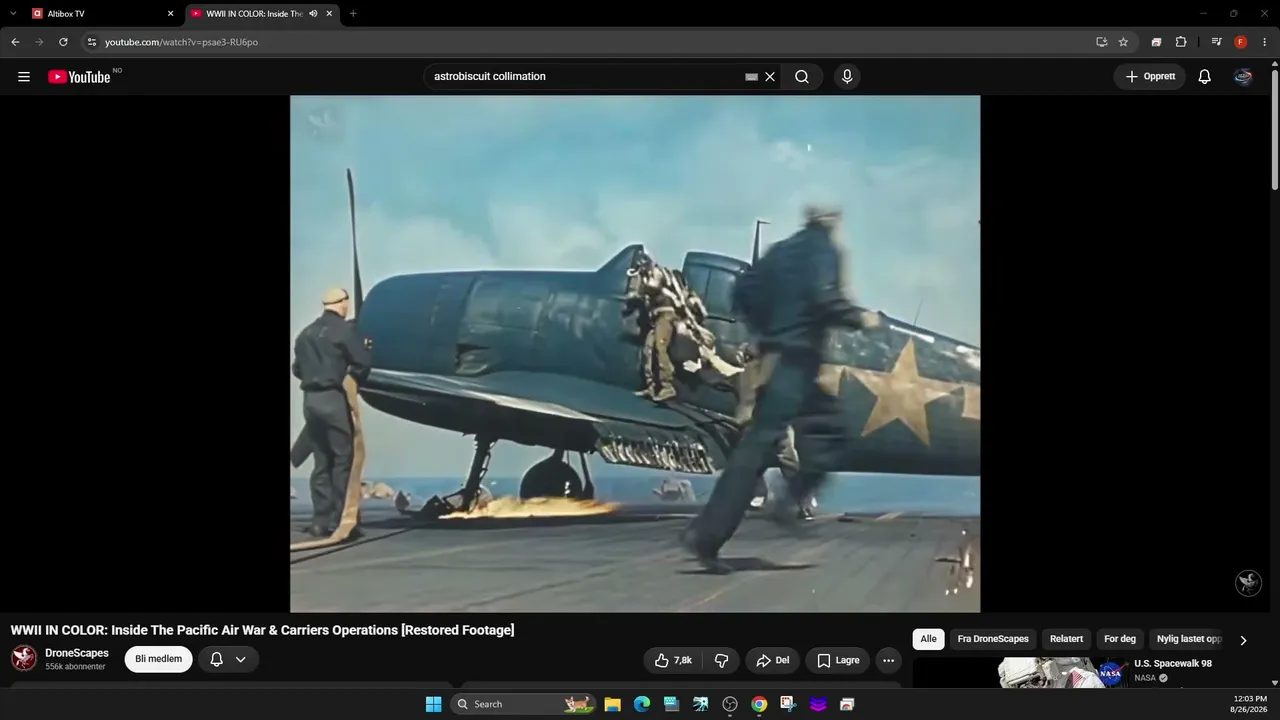View site information for youtube.com
Image resolution: width=1280 pixels, height=720 pixels.
pyautogui.click(x=92, y=42)
